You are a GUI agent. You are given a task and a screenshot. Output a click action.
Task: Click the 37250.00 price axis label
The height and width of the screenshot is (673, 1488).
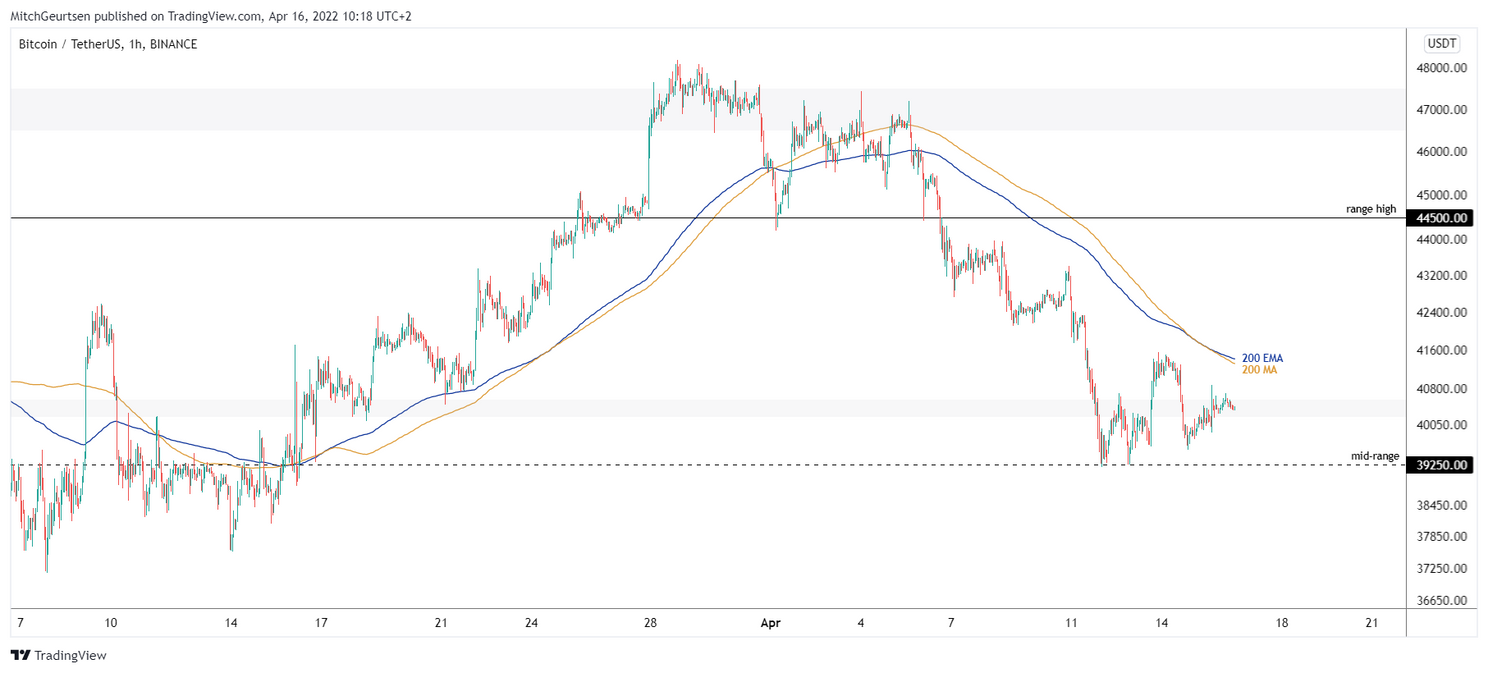(1443, 569)
